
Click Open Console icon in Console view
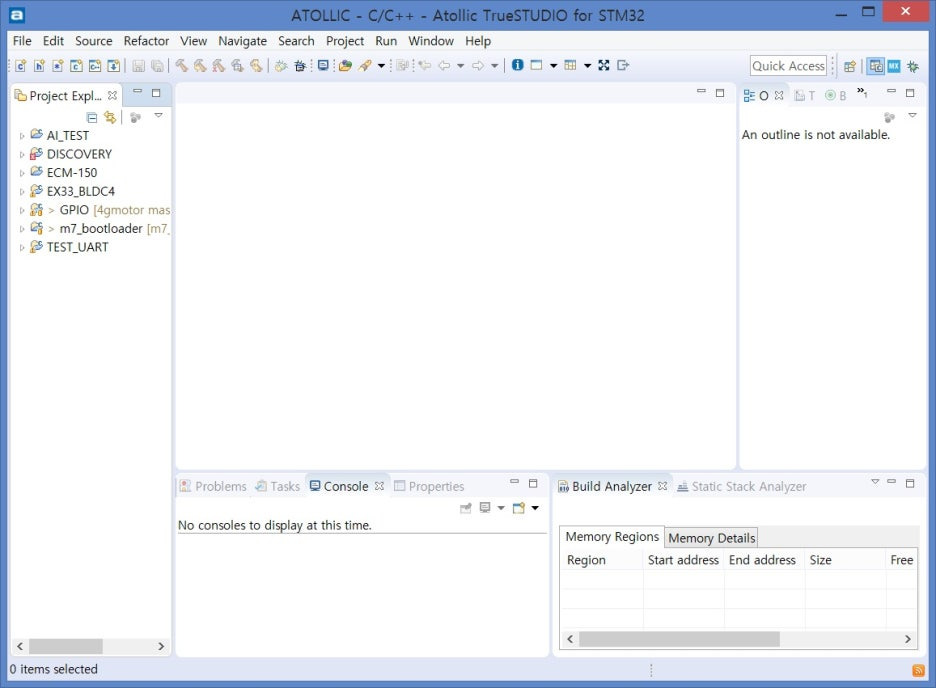pyautogui.click(x=518, y=508)
